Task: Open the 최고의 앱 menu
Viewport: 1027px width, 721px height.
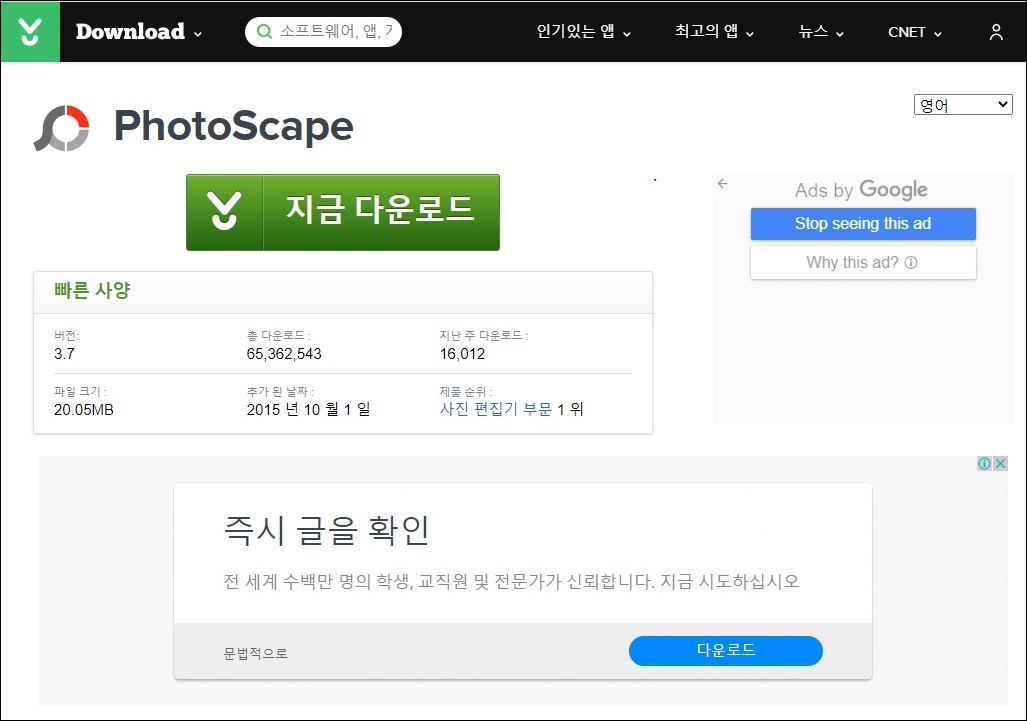Action: [715, 31]
